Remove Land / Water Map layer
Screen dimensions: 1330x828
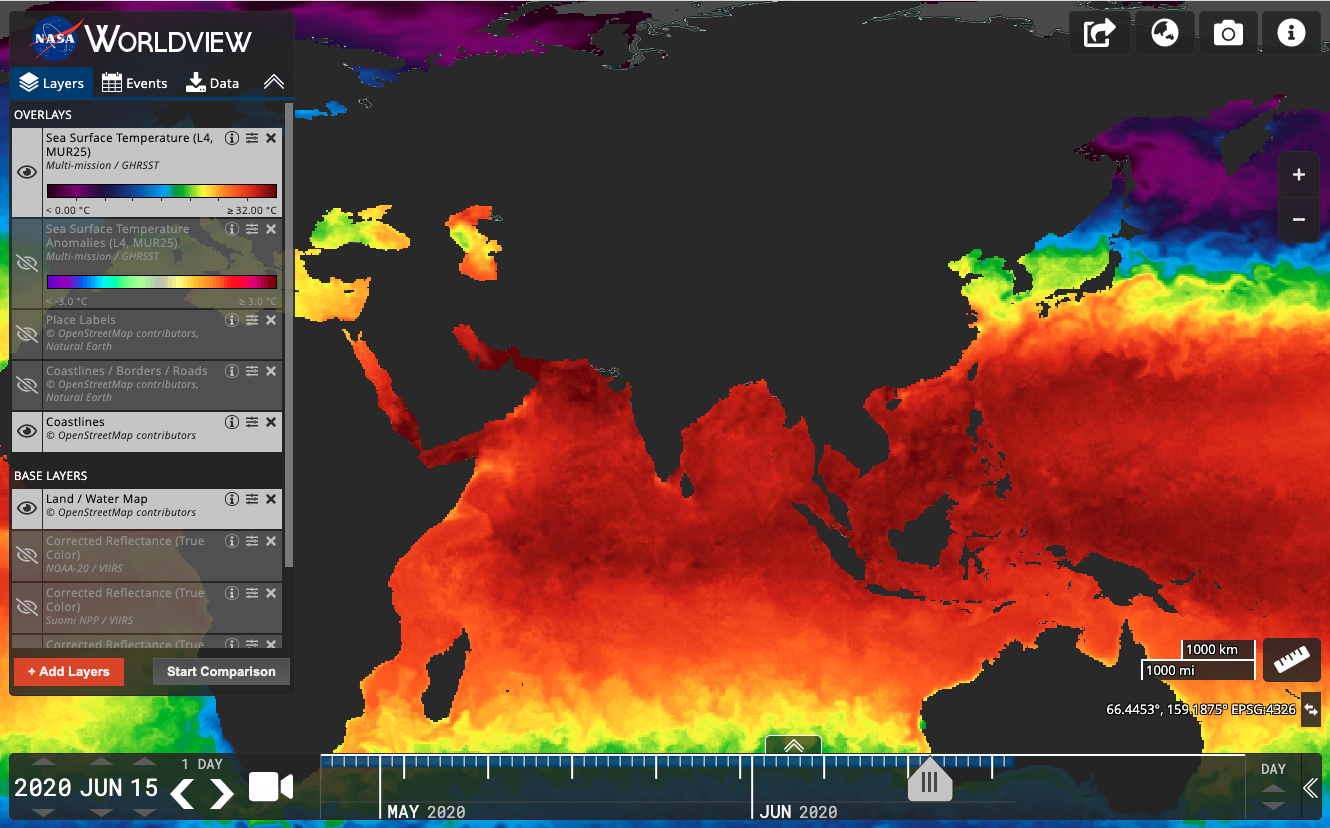tap(271, 499)
